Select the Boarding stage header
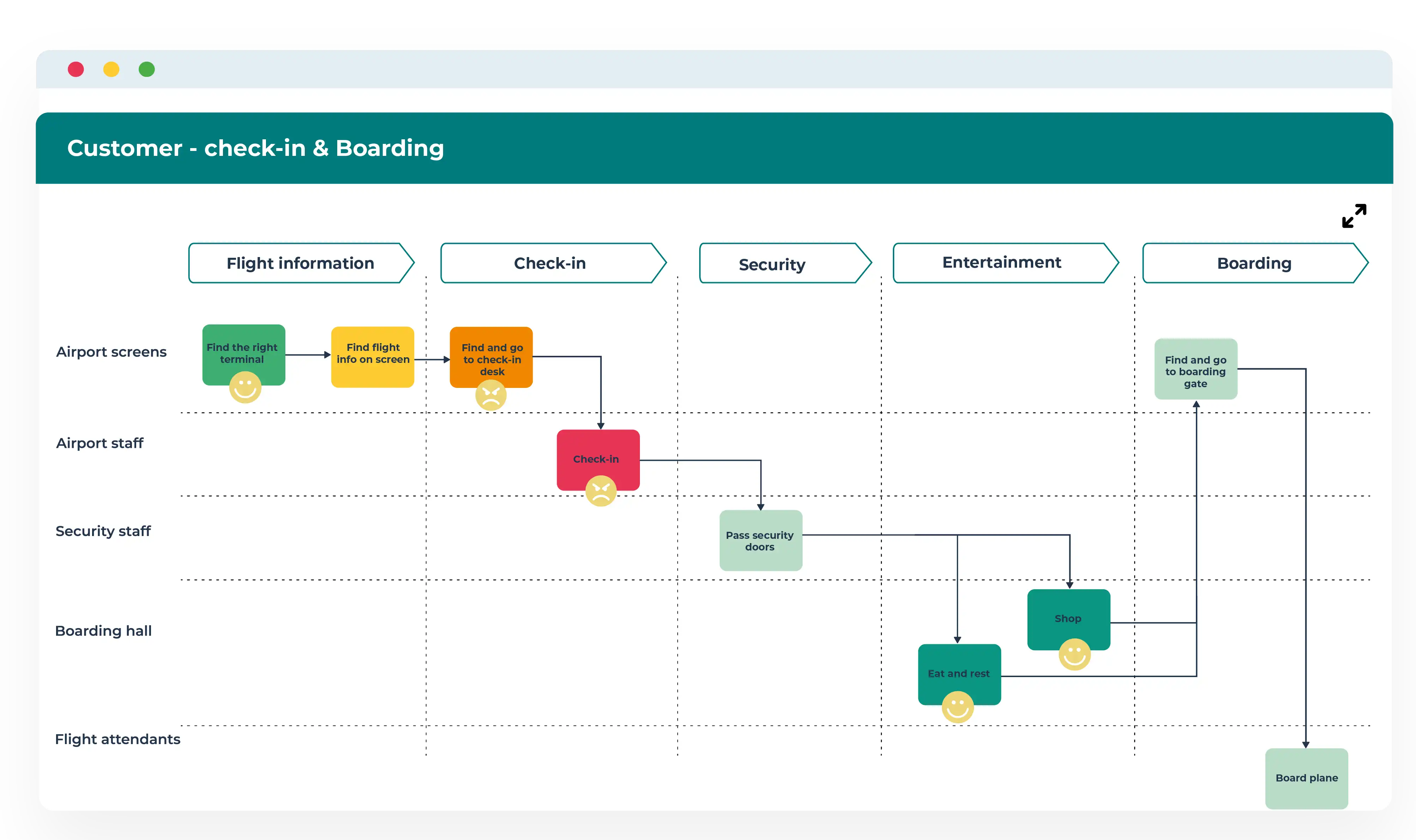 [1255, 263]
